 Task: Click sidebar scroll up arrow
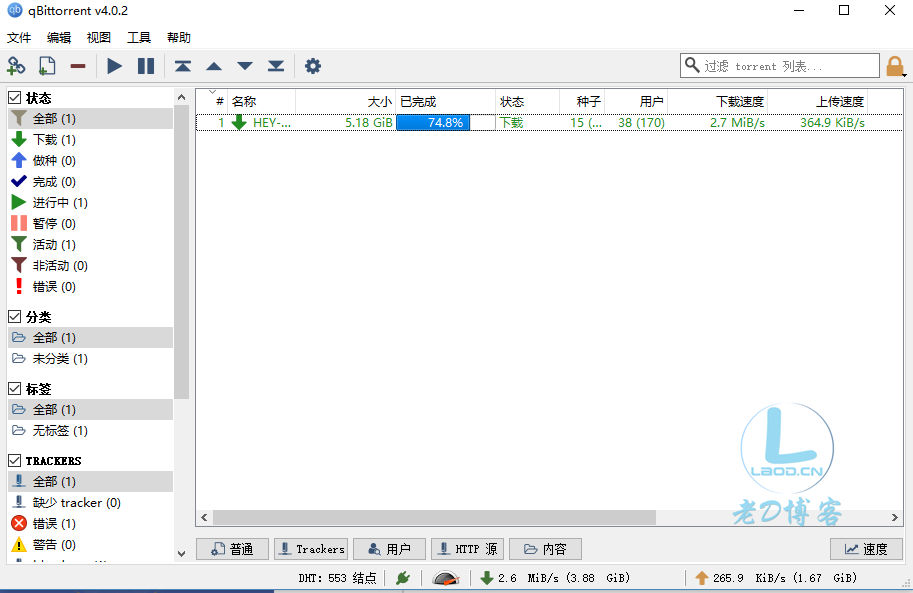tap(182, 97)
